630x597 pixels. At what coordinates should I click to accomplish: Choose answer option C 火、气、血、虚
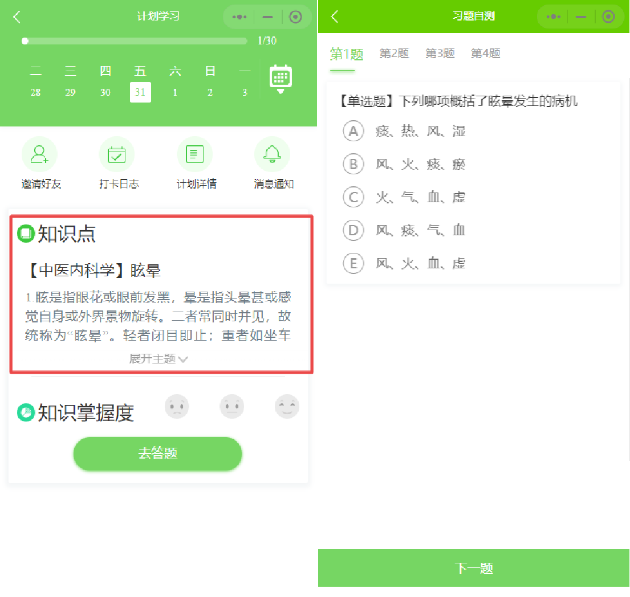(x=353, y=197)
